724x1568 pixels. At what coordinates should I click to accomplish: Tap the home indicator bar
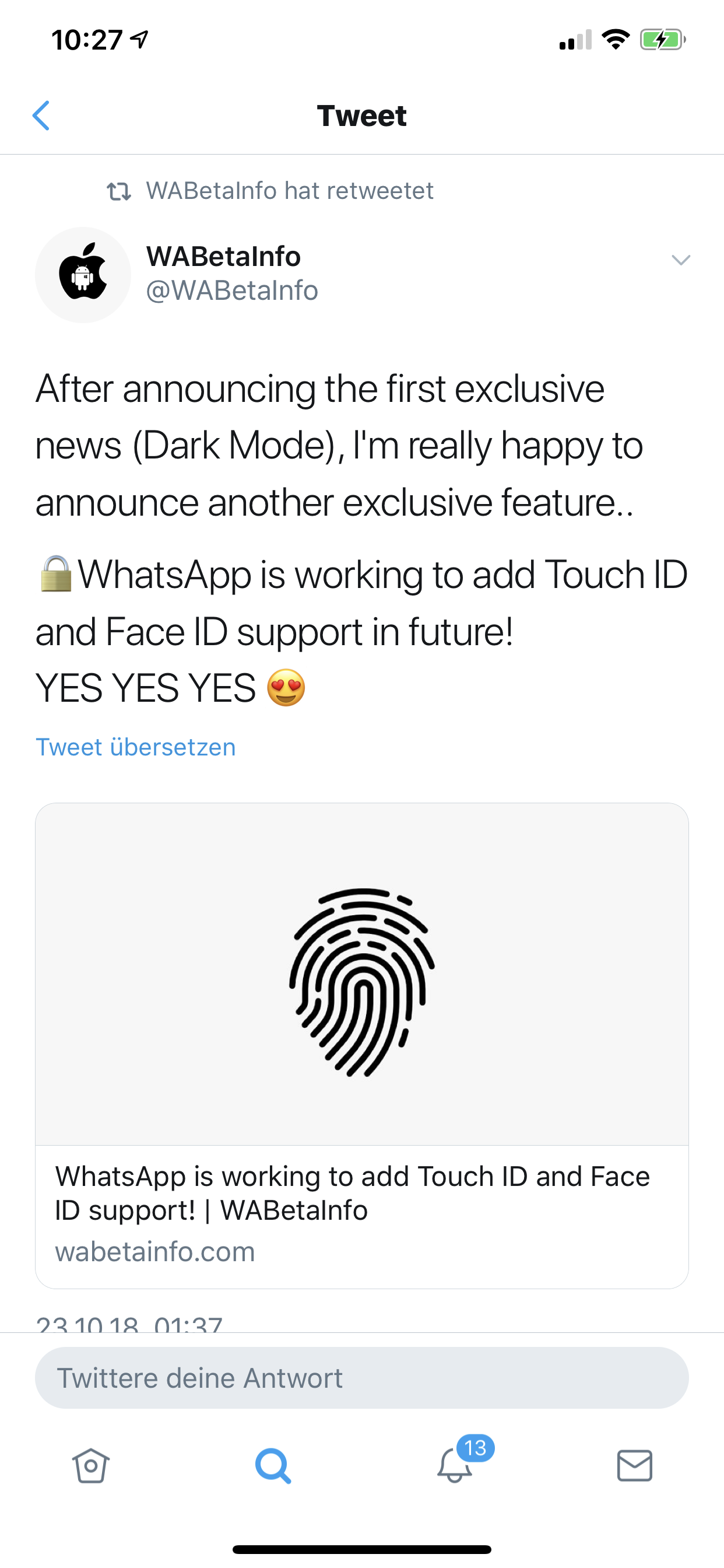(362, 1549)
